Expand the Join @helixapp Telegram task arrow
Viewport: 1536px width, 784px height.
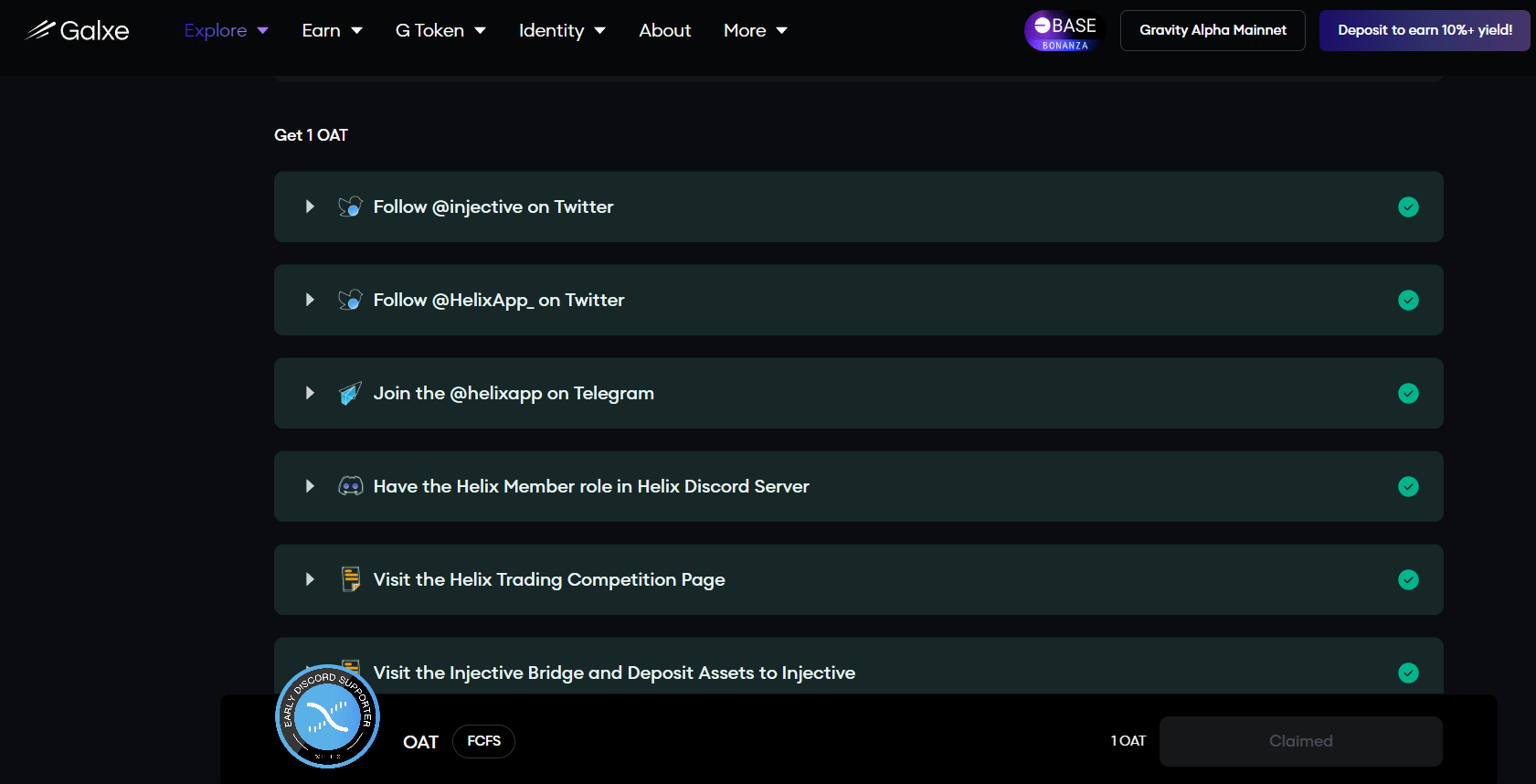(x=310, y=393)
